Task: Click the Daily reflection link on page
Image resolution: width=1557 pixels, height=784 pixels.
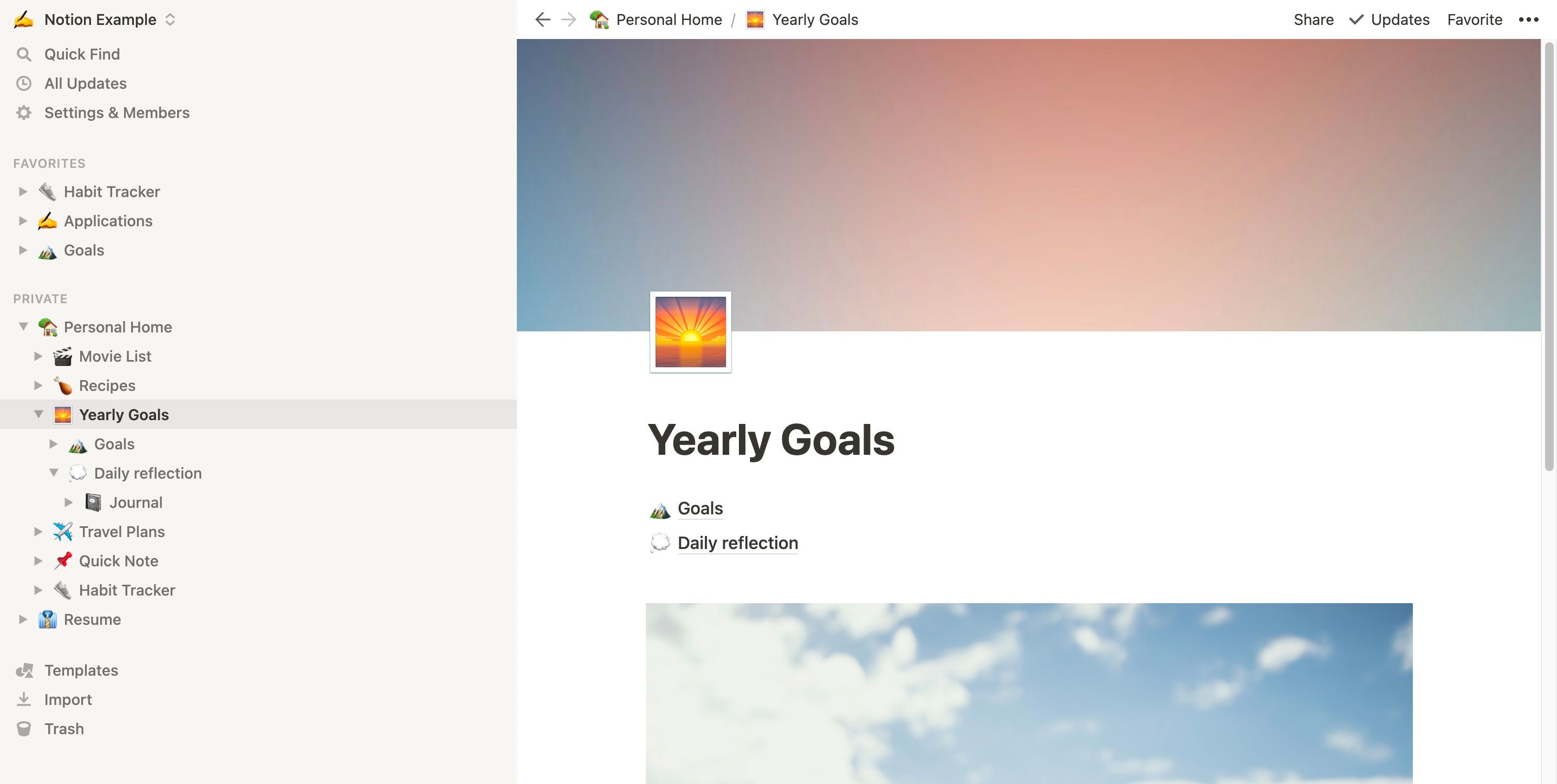Action: click(736, 542)
